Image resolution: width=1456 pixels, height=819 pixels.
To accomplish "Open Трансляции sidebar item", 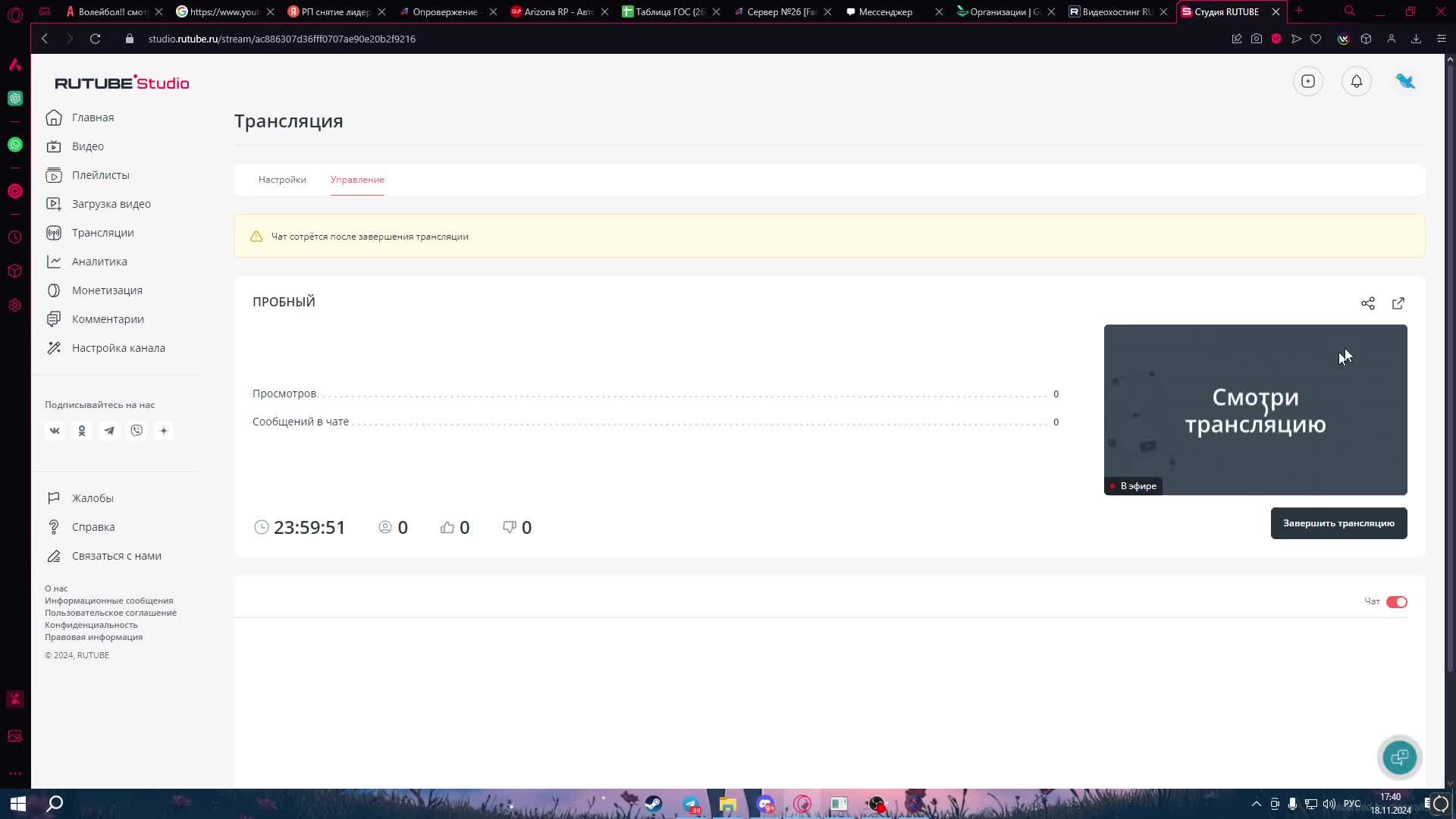I will (x=102, y=233).
